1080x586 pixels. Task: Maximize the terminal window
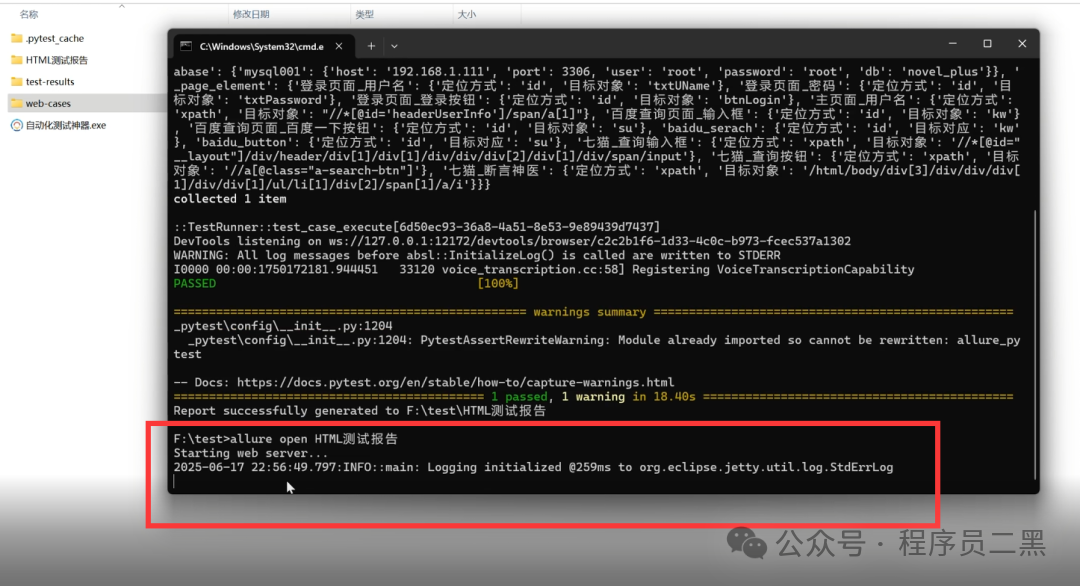click(x=987, y=43)
